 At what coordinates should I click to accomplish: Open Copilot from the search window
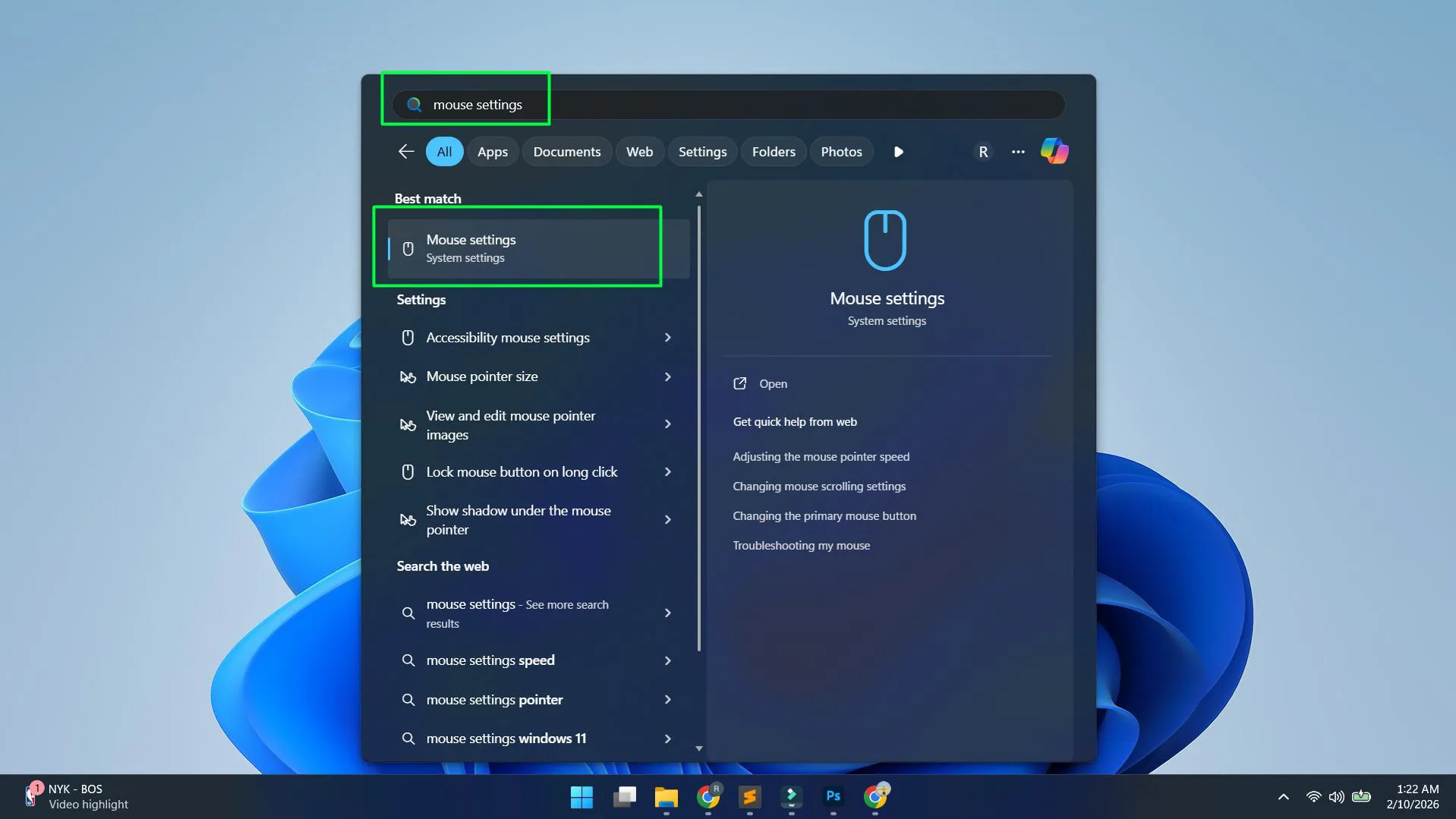pos(1054,151)
